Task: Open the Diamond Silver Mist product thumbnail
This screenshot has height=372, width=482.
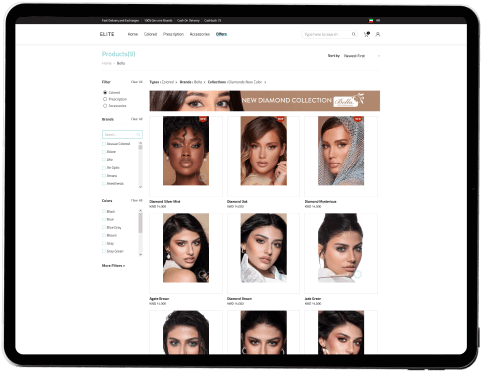Action: click(x=186, y=151)
